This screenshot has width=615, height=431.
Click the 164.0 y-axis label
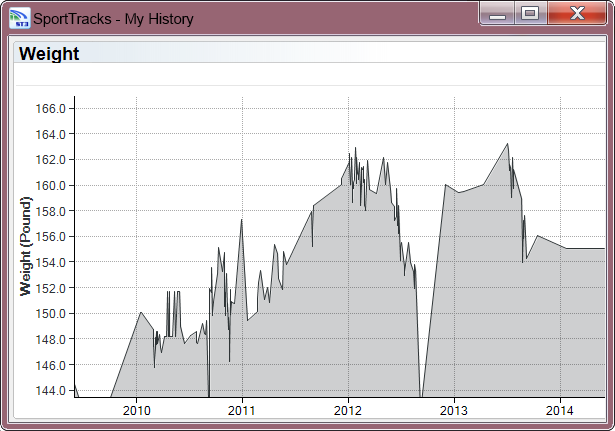click(51, 135)
